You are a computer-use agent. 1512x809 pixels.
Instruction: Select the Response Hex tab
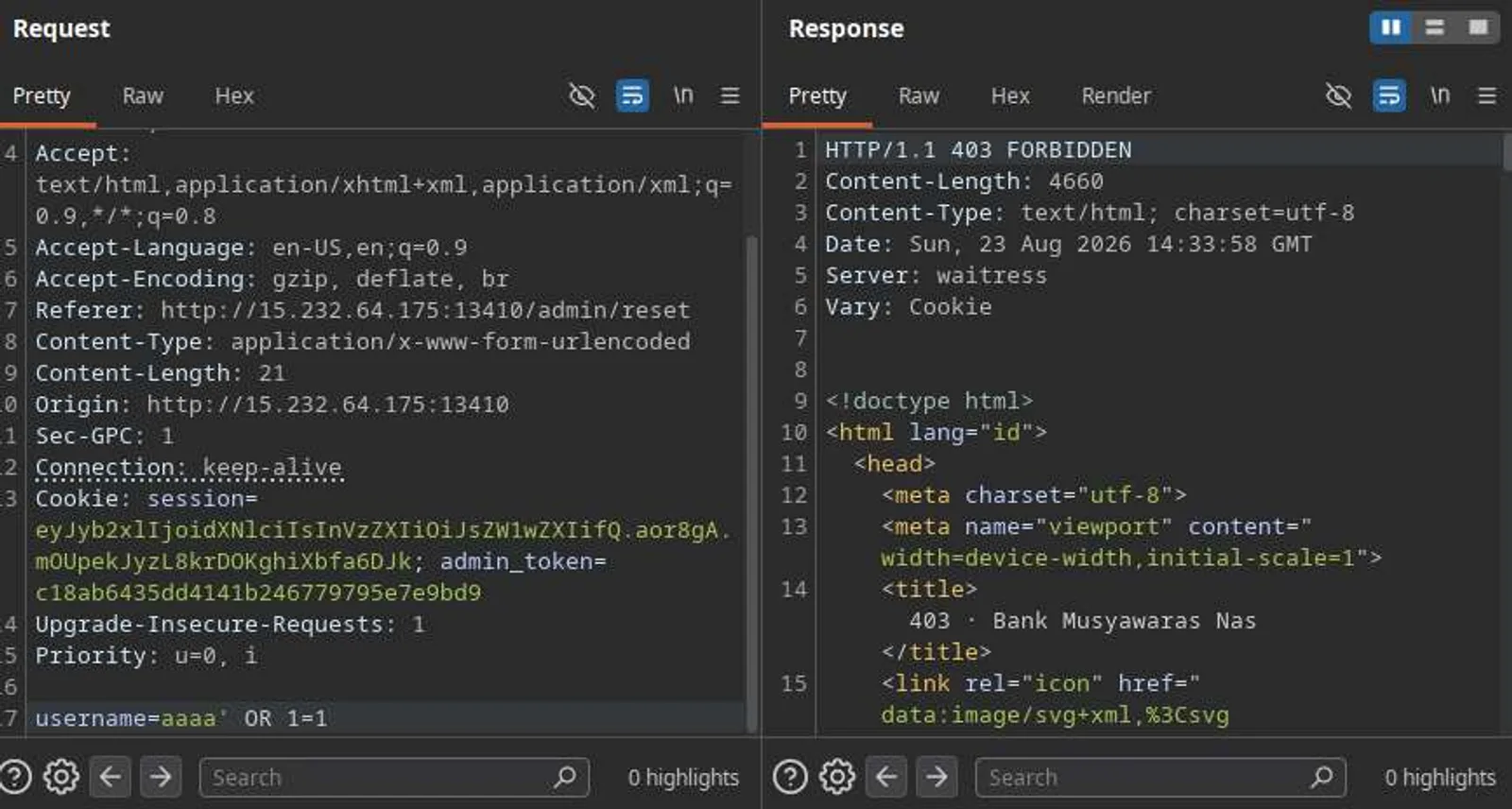[1010, 95]
